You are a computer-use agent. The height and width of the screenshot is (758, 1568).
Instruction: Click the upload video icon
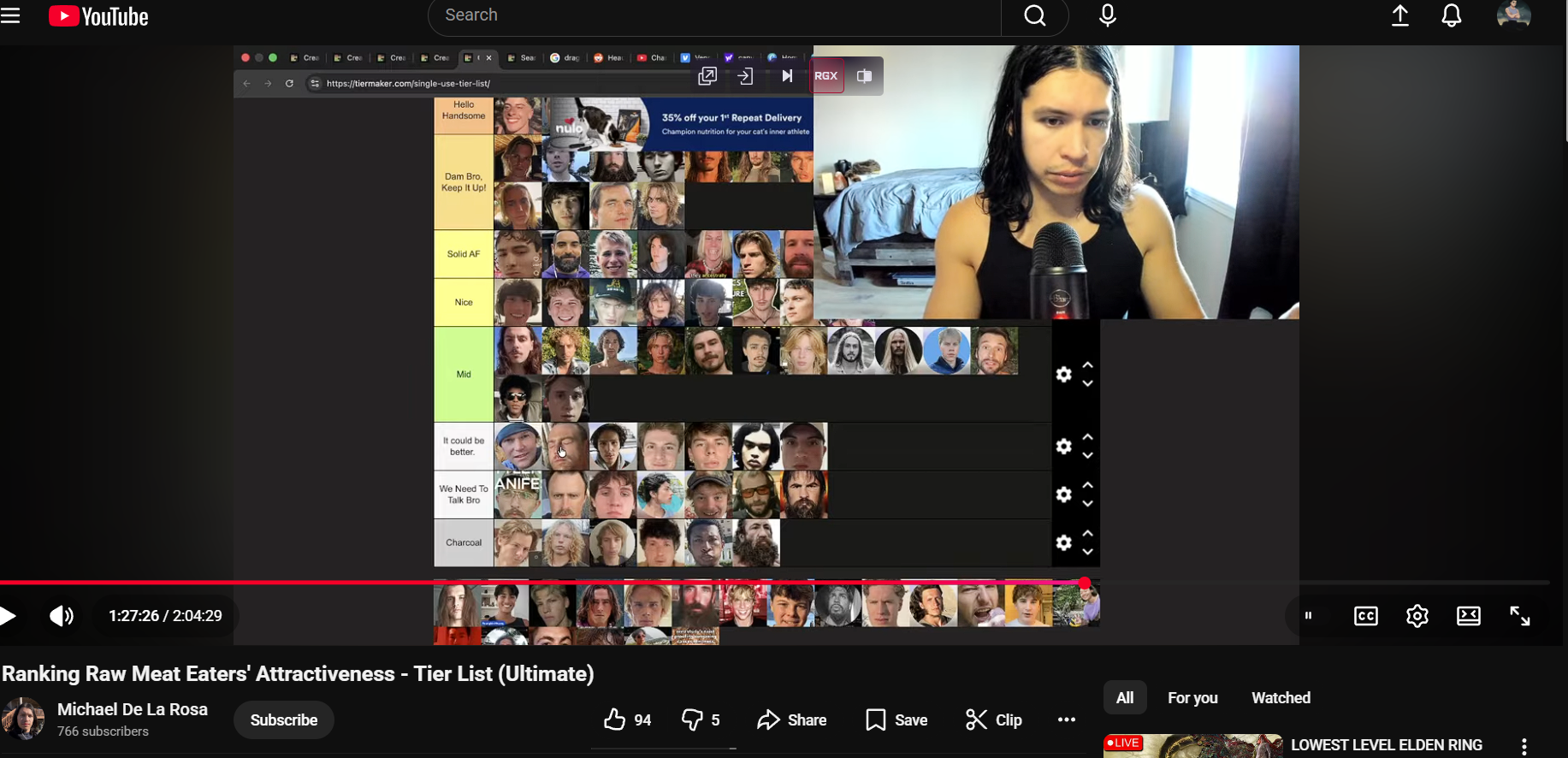pos(1400,16)
